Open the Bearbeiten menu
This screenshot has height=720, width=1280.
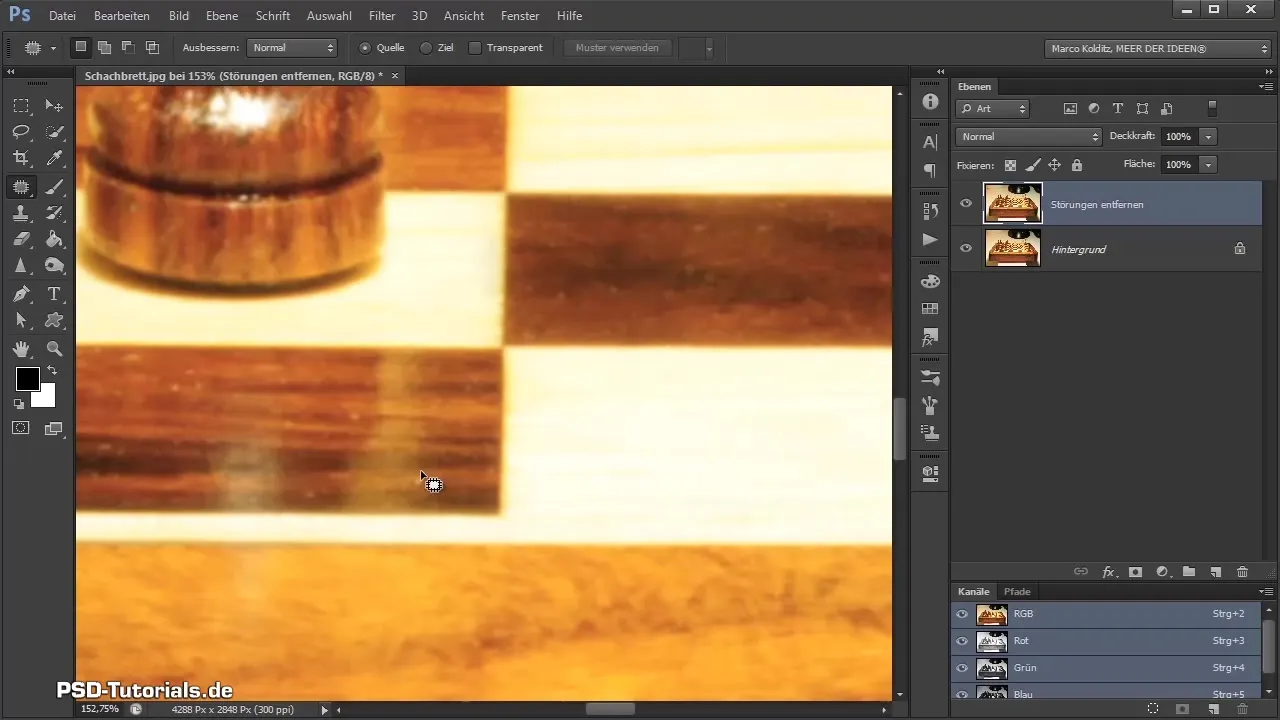pyautogui.click(x=121, y=16)
